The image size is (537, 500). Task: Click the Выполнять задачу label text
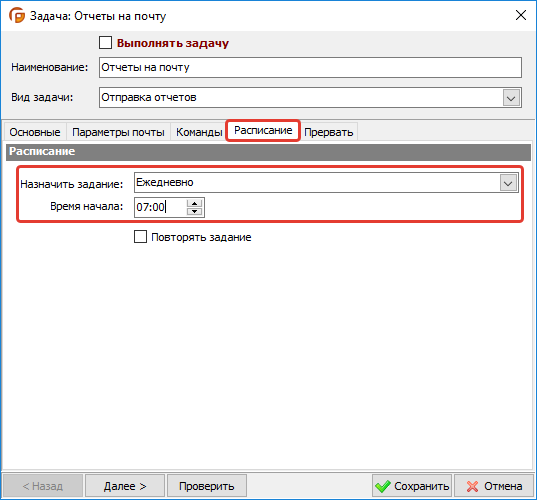pos(173,43)
